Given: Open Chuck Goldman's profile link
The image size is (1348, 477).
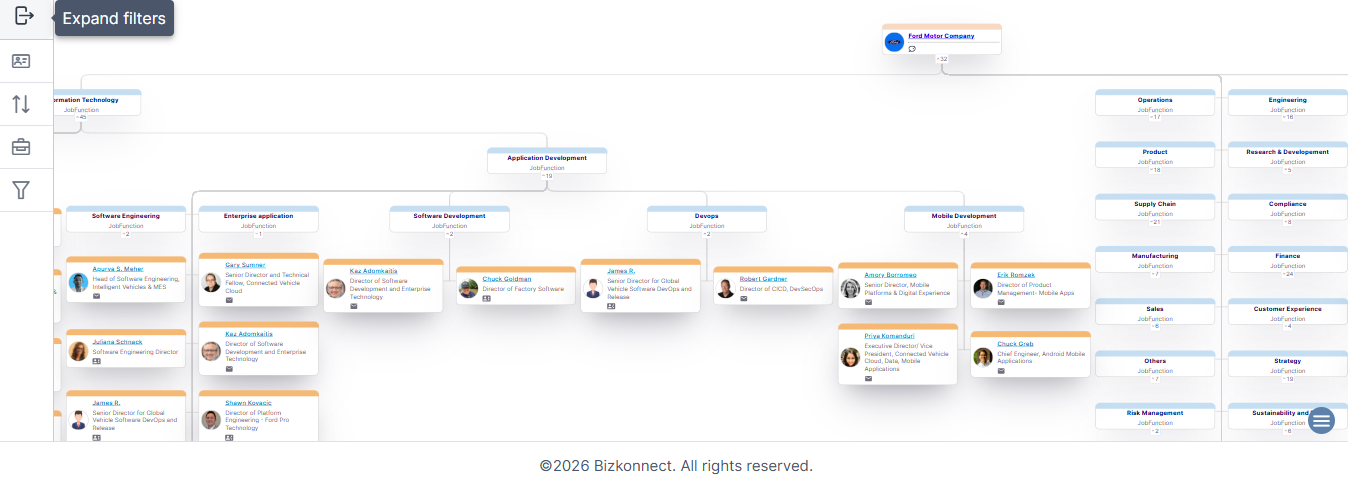Looking at the screenshot, I should pyautogui.click(x=507, y=279).
